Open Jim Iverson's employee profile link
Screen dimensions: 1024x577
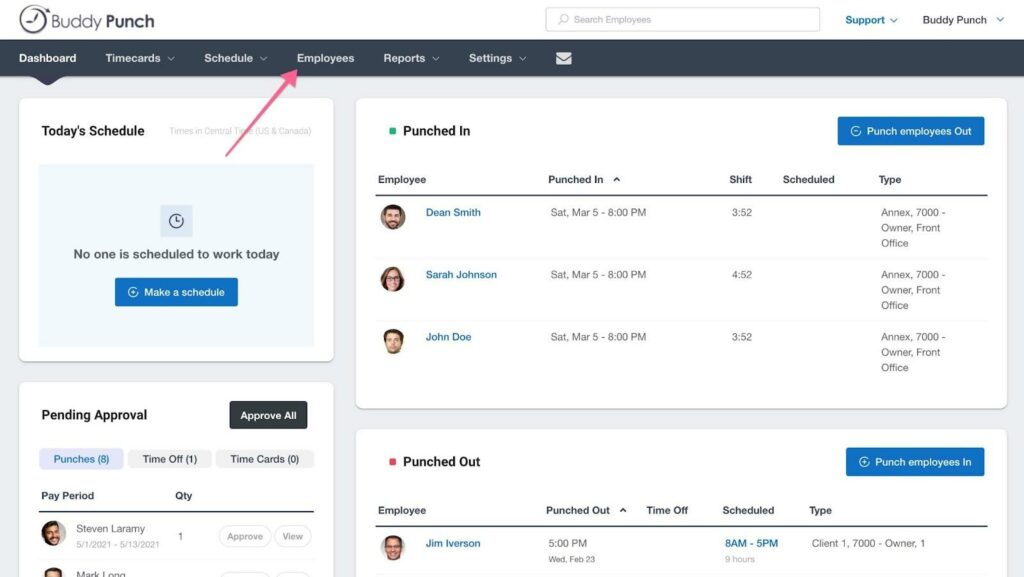[453, 543]
